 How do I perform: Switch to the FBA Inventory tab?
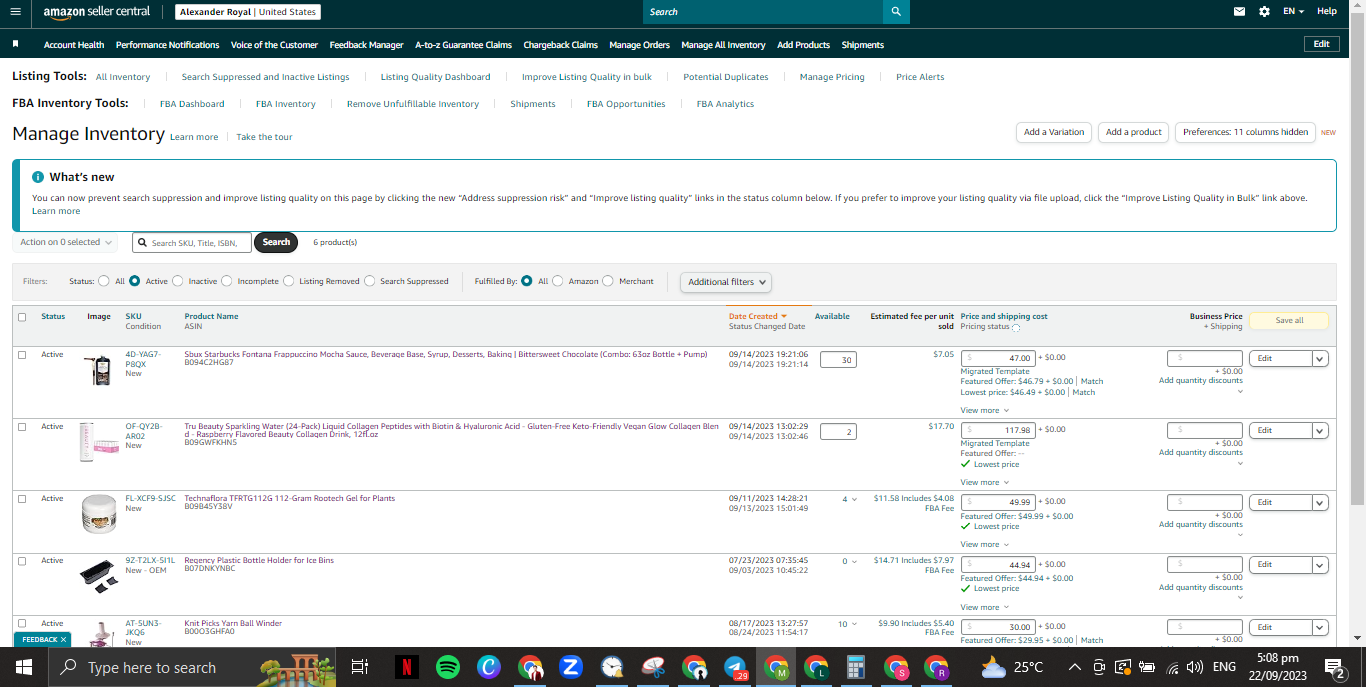click(x=285, y=103)
